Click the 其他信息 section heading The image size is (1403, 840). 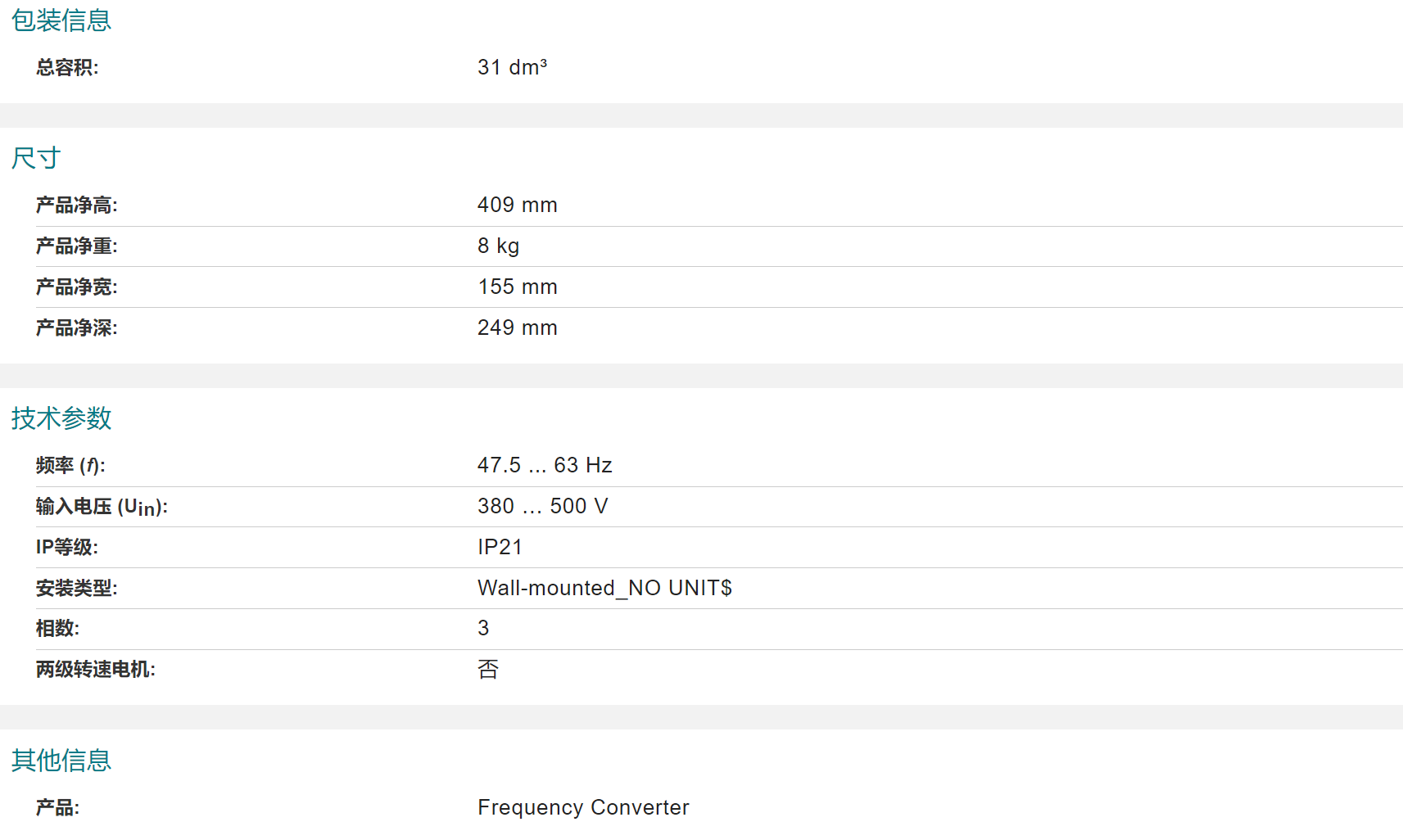(x=61, y=761)
